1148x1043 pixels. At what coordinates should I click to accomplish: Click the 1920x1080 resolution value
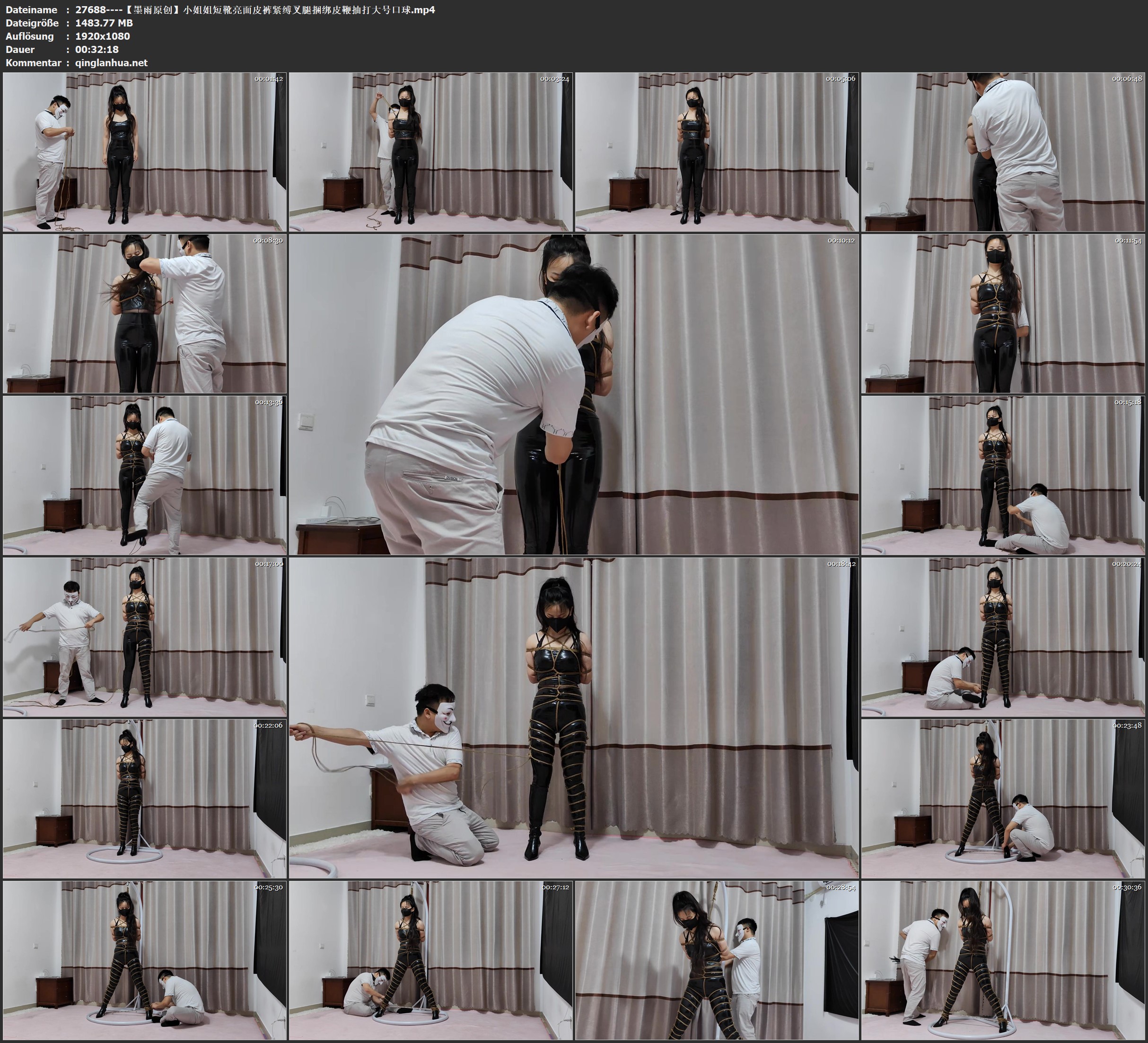click(103, 36)
